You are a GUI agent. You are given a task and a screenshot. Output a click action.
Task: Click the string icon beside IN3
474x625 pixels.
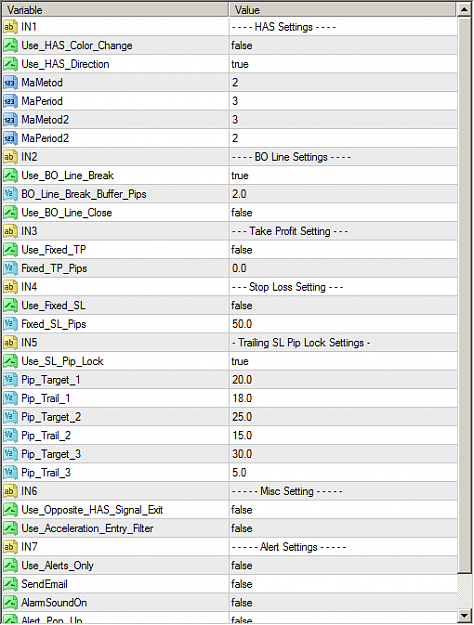[x=10, y=231]
